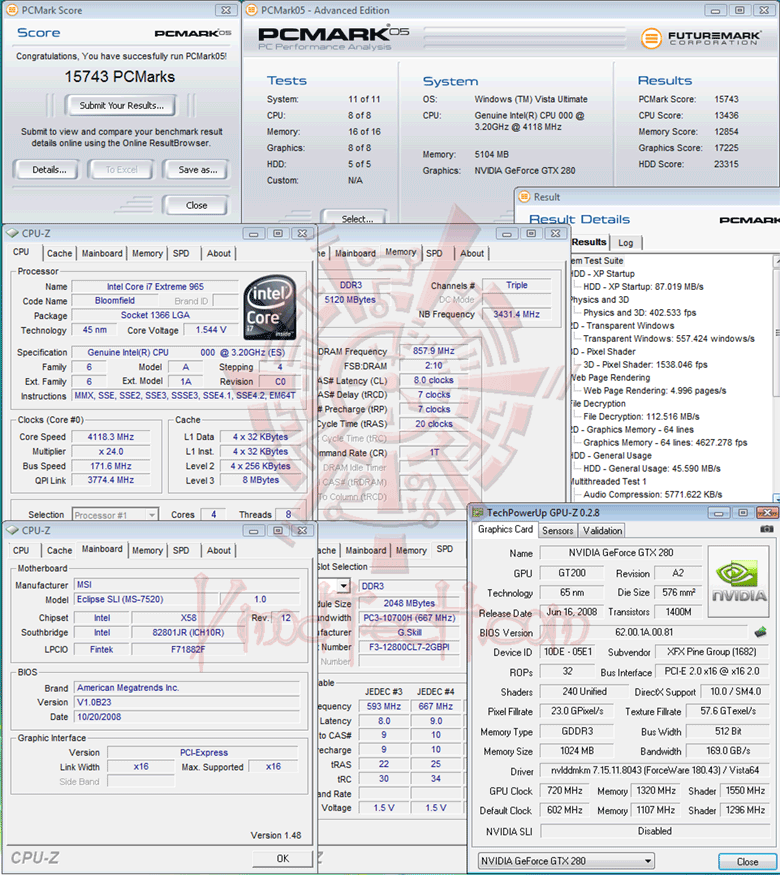Select the Audio Compression: 5771.622 KB/s result

(x=652, y=494)
